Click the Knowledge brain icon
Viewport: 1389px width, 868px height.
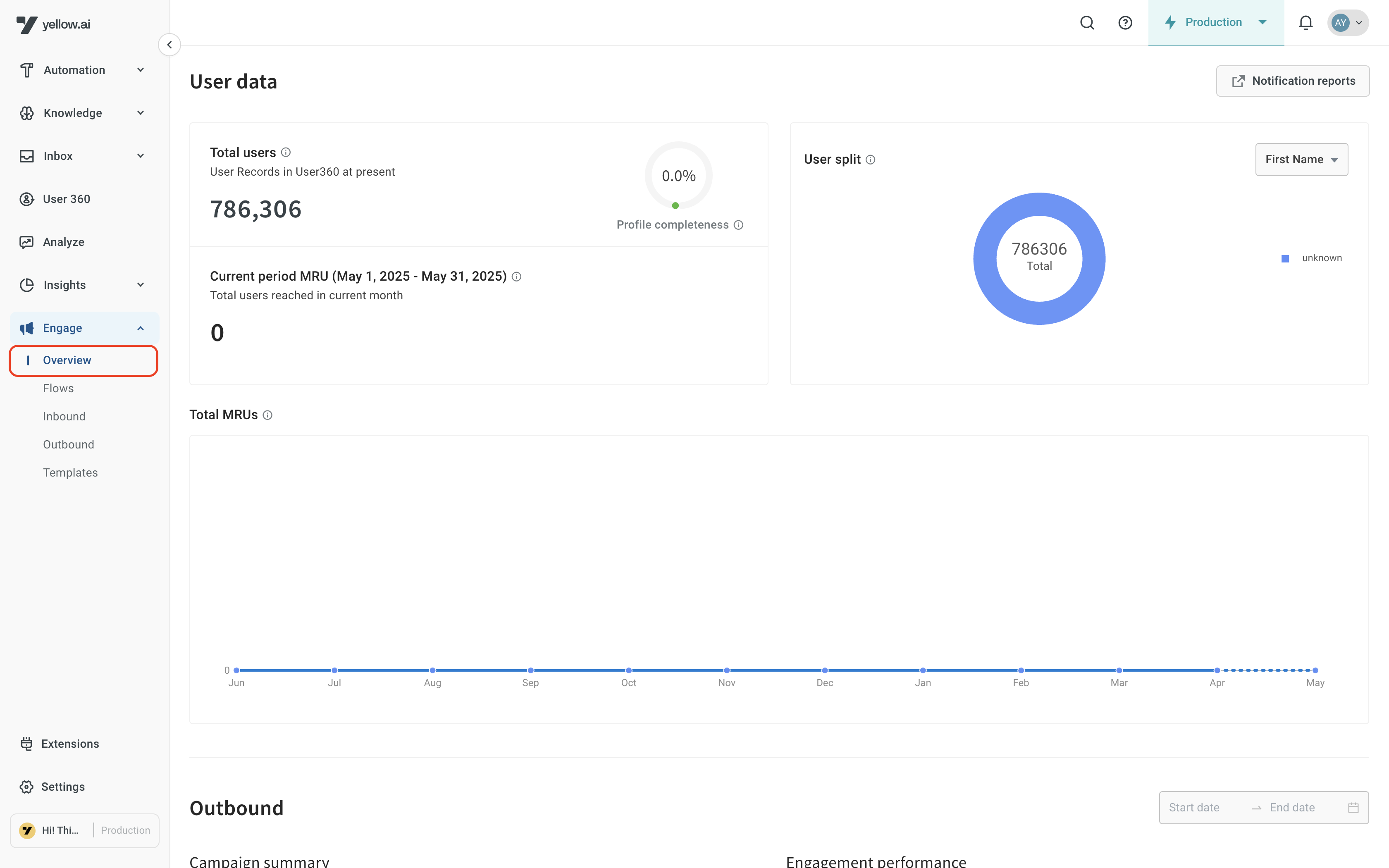pos(26,113)
